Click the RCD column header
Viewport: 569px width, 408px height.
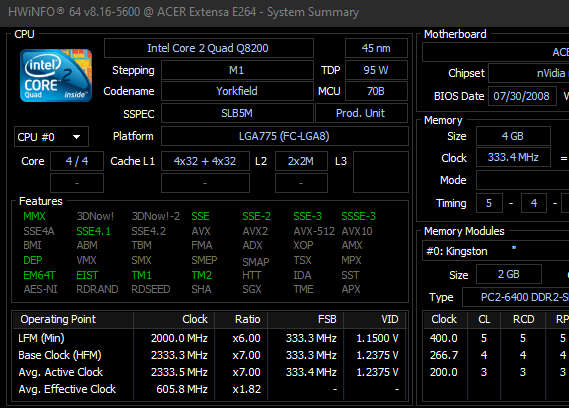[523, 319]
